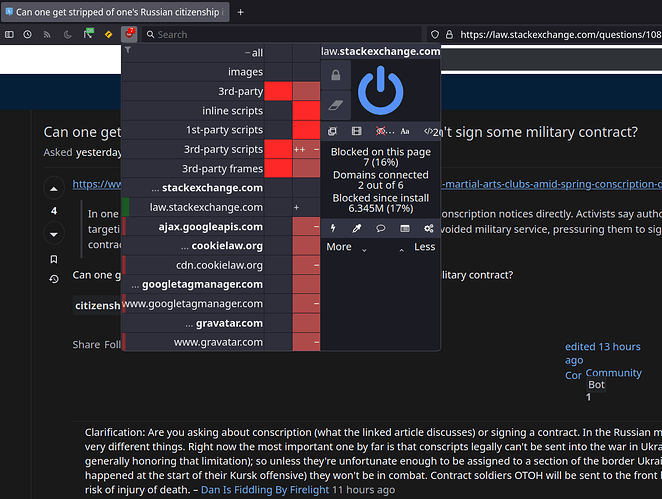
Task: Click the funnel filter icon in firewall pane
Action: click(x=128, y=50)
